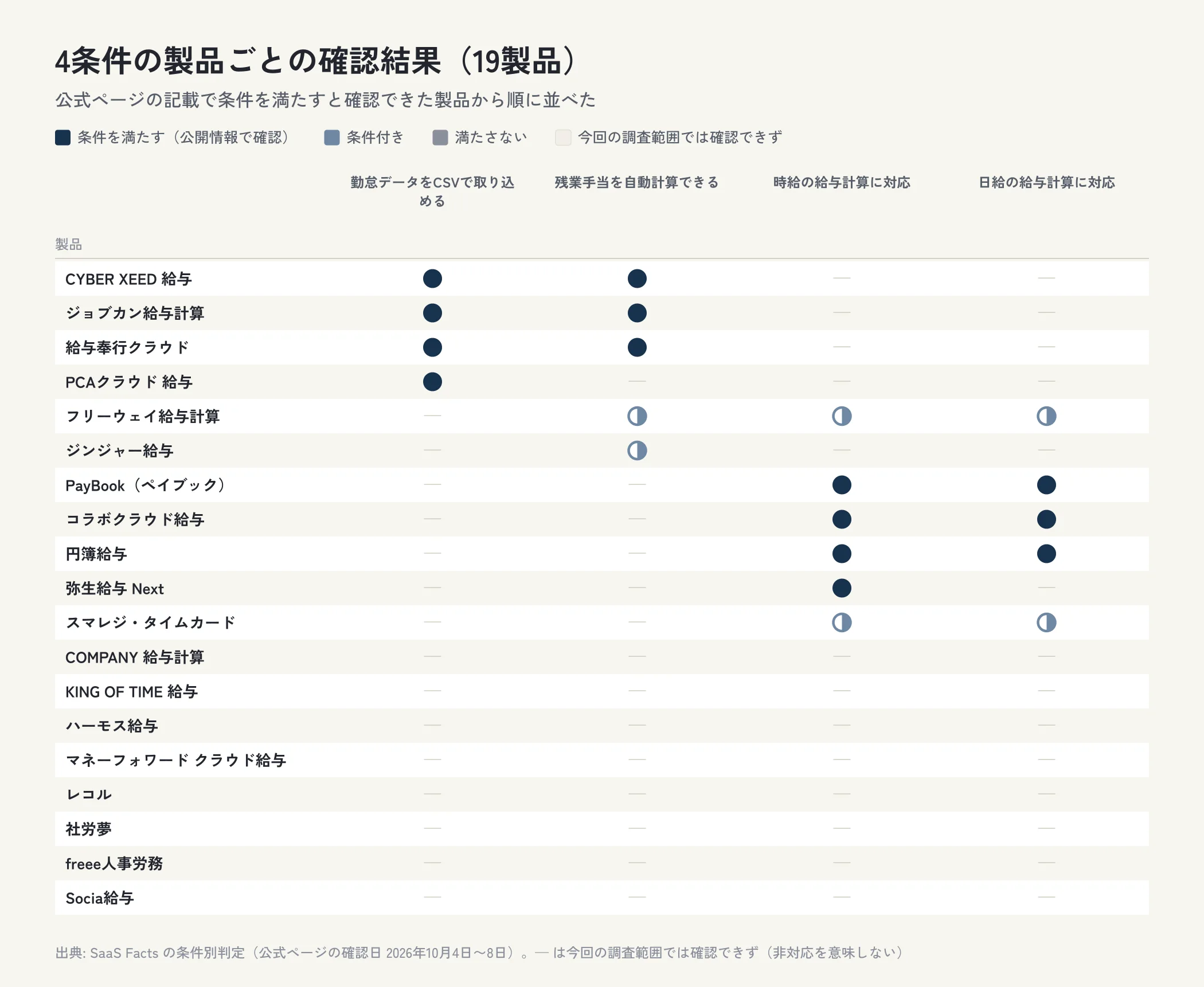Select the freee人事労務 product name
The image size is (1204, 987).
point(114,864)
